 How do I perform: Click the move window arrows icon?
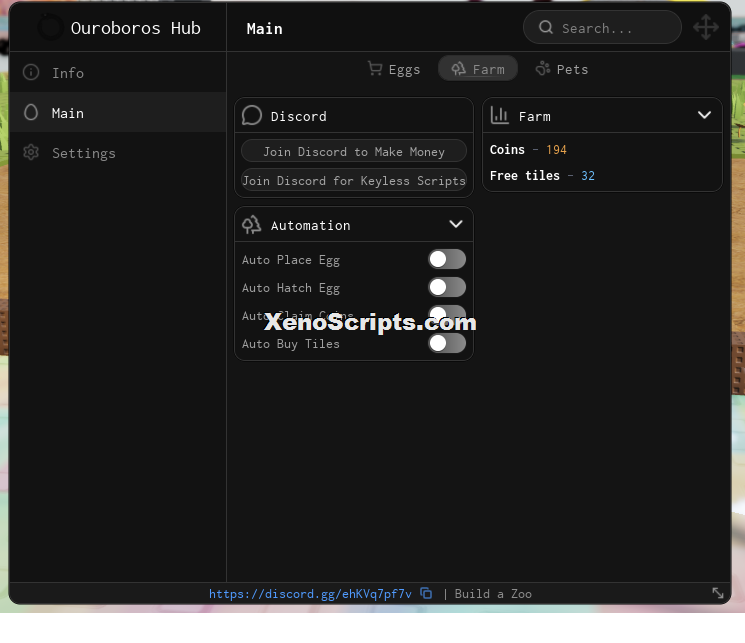point(706,28)
